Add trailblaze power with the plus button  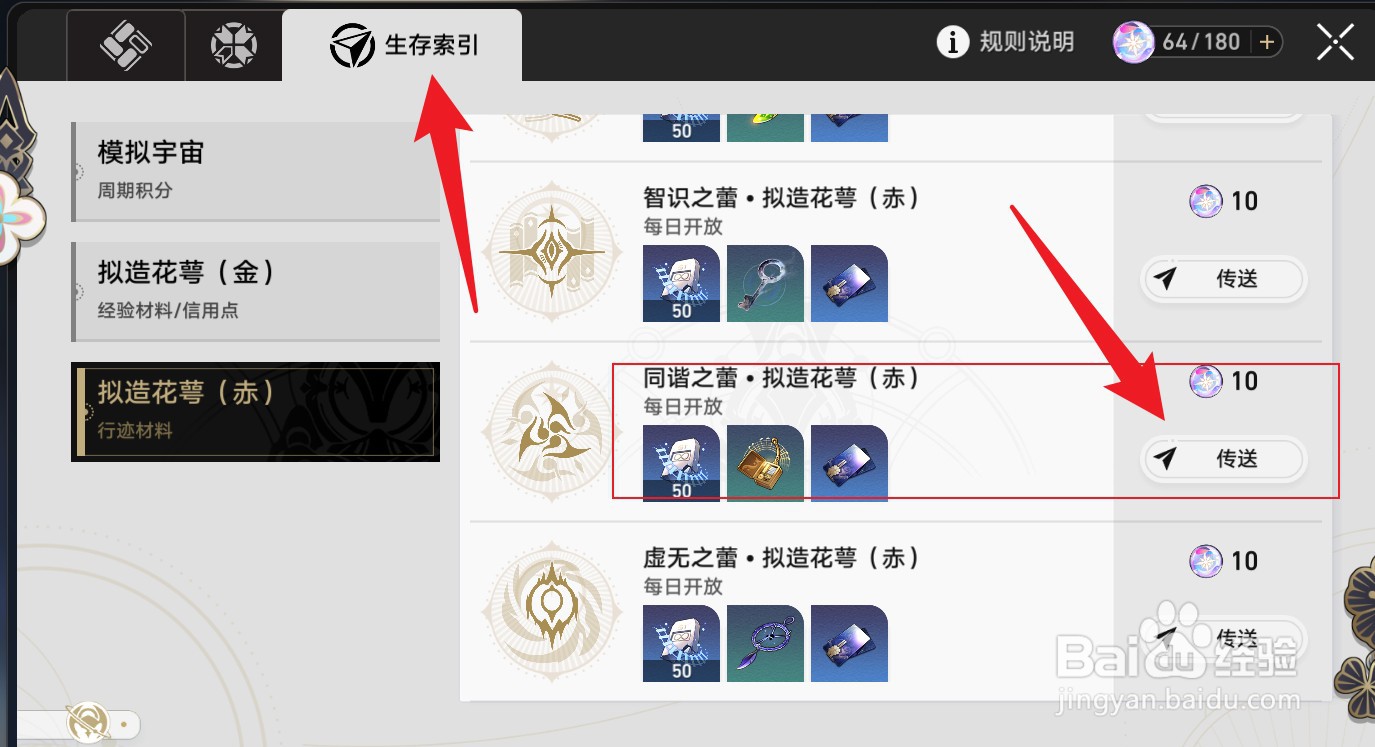coord(1266,42)
